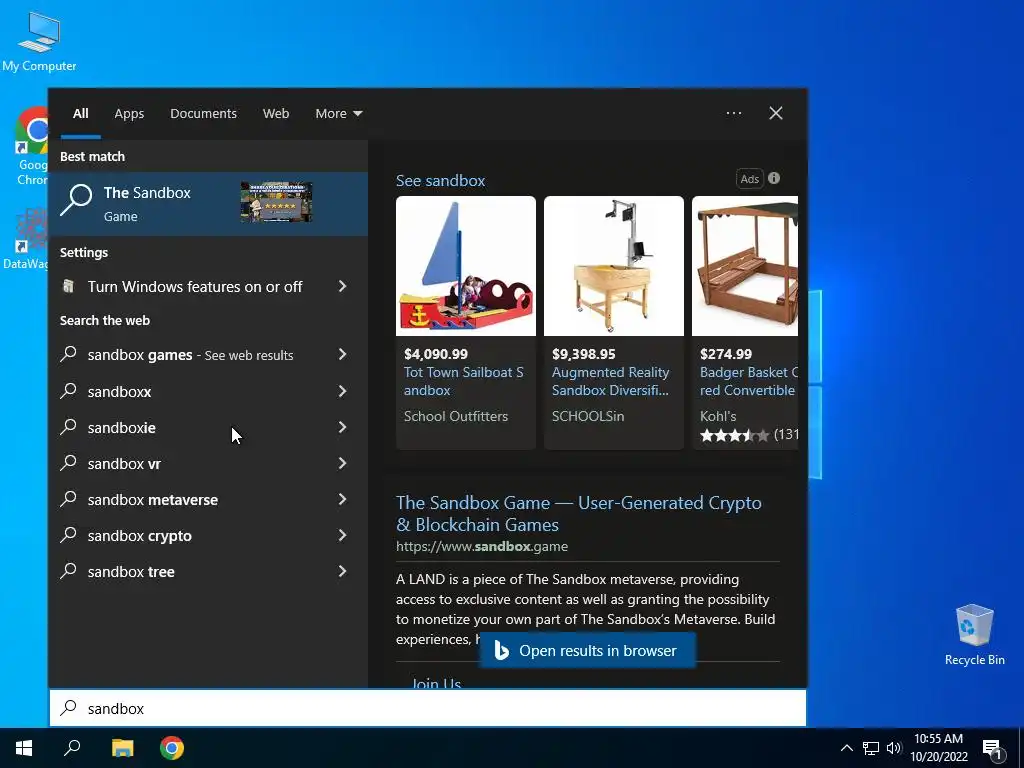Click The Sandbox best match search icon
Viewport: 1024px width, 768px height.
point(76,199)
